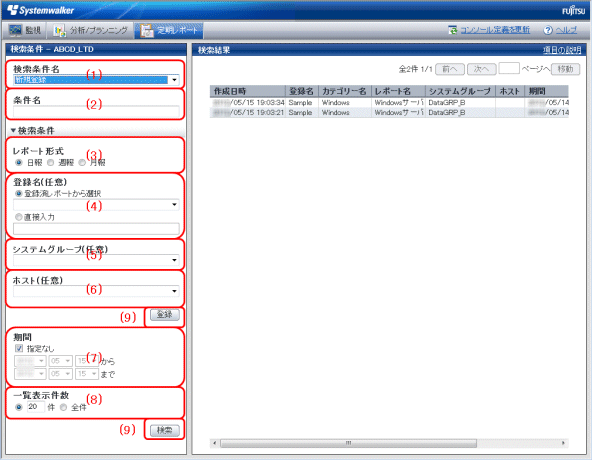Focus the 条件名 text field
Screen dimensions: 592x460
coord(96,111)
